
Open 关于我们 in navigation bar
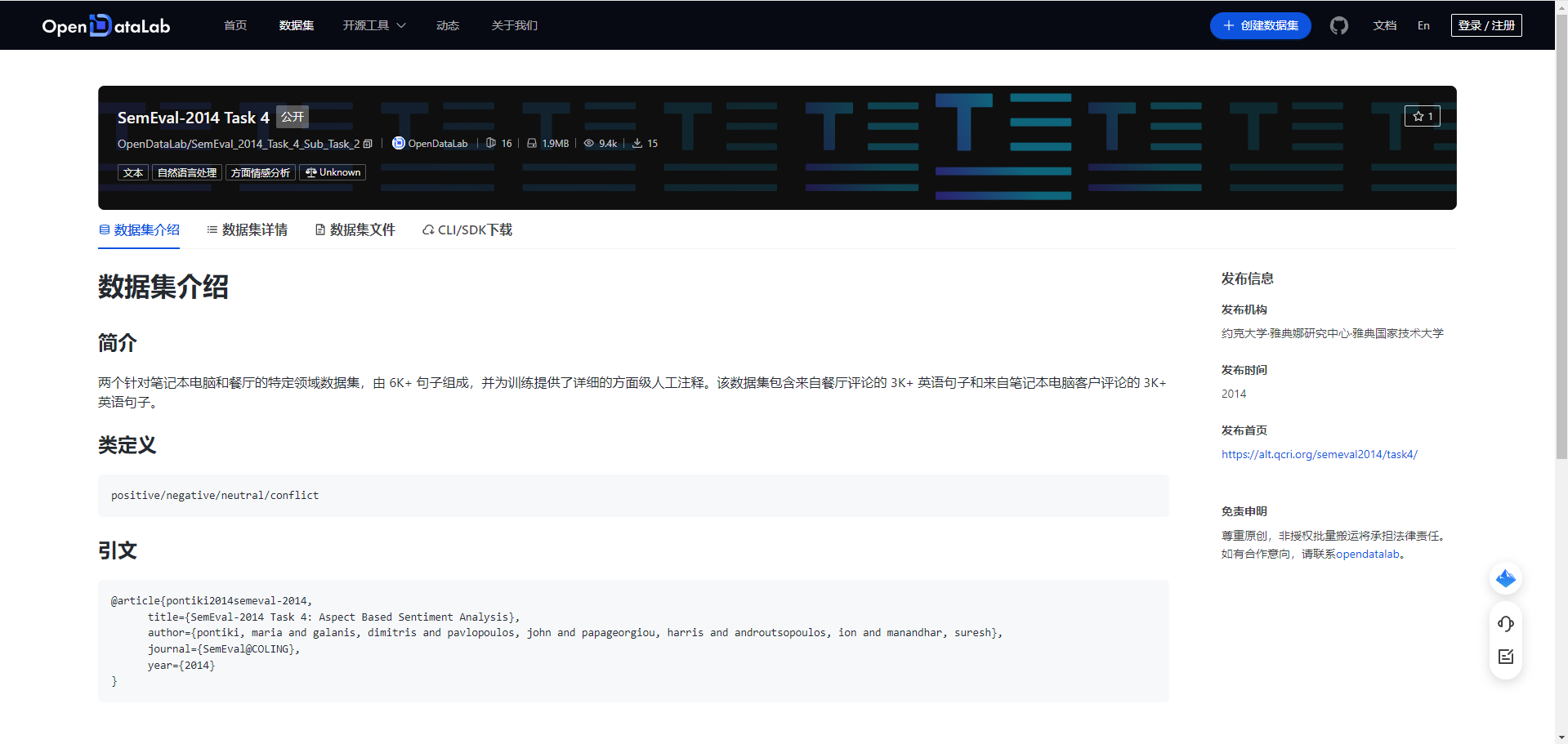click(515, 25)
